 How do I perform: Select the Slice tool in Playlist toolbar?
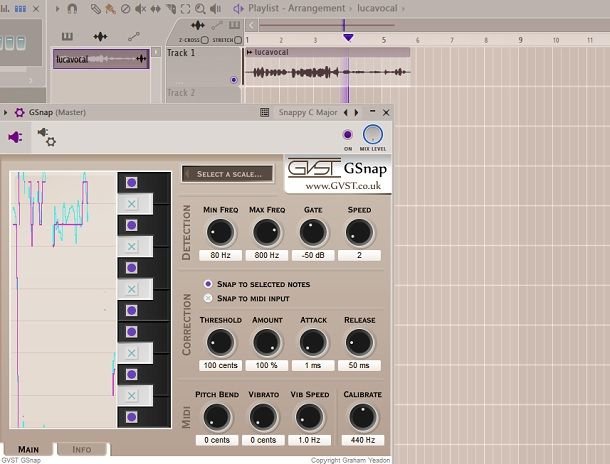[x=170, y=9]
